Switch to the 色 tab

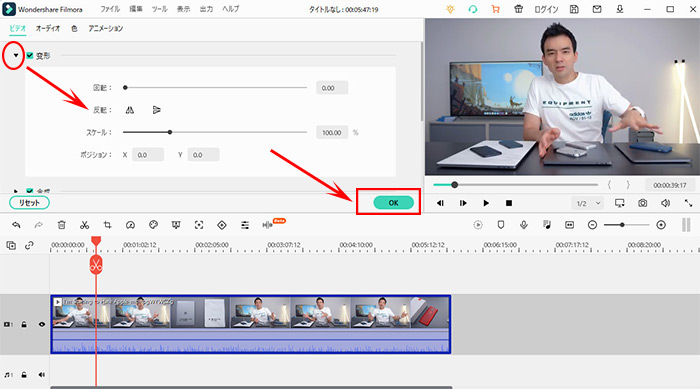coord(74,28)
